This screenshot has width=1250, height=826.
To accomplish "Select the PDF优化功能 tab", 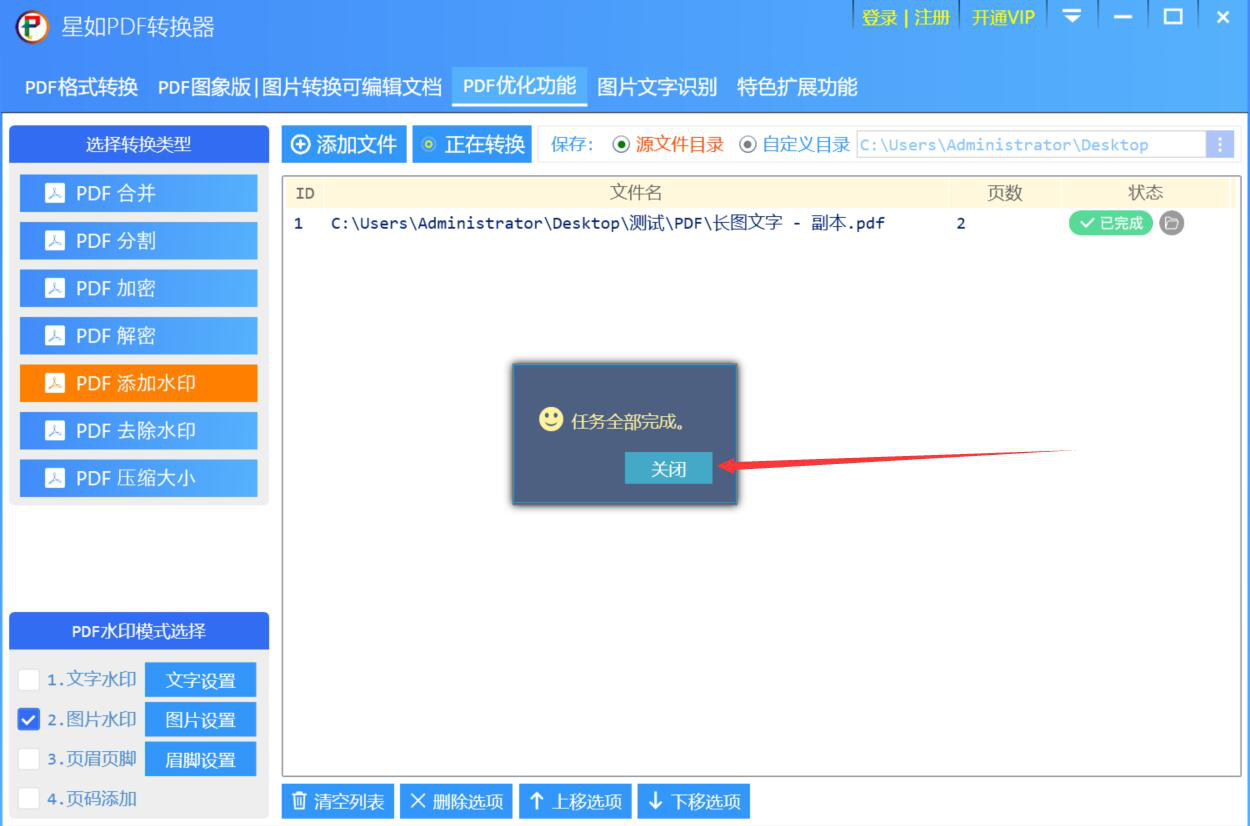I will click(519, 86).
